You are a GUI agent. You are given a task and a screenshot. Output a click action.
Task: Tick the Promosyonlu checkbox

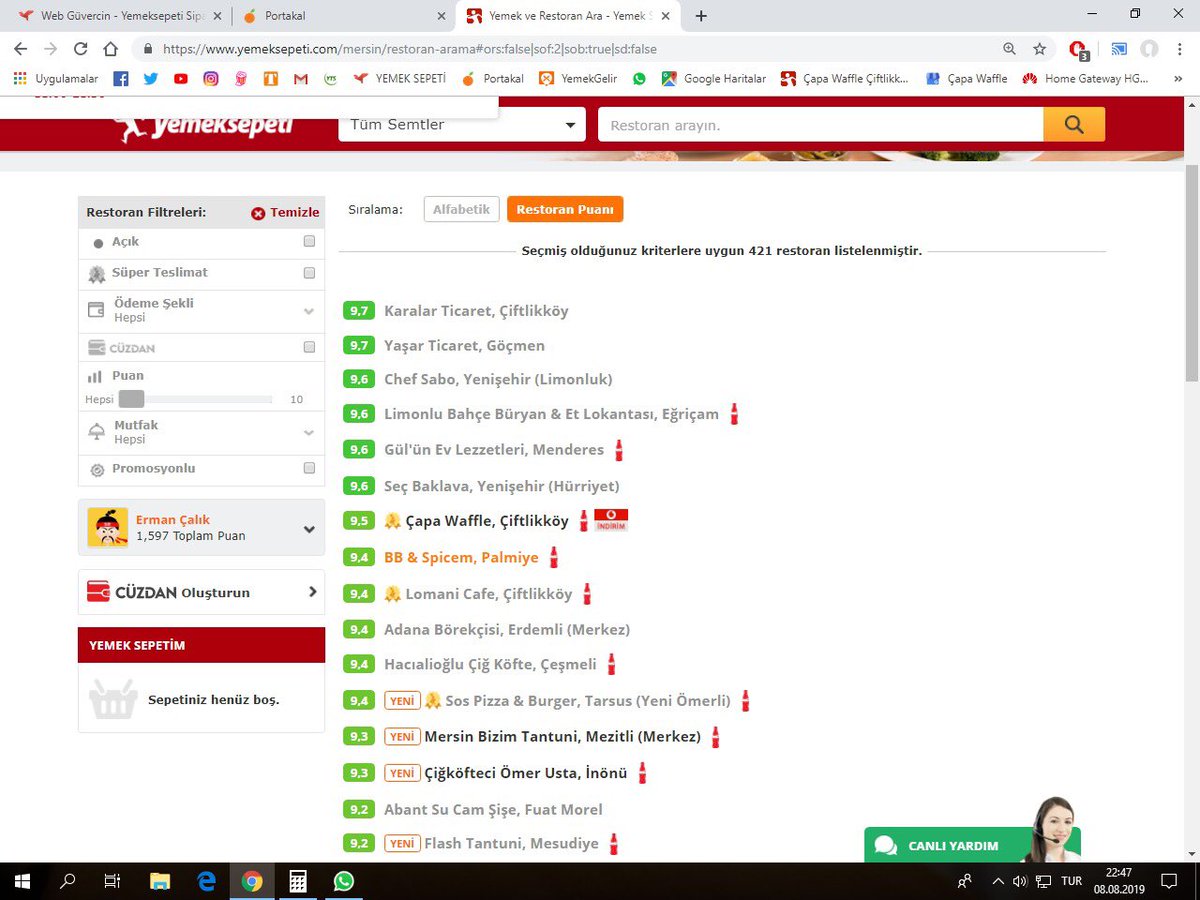pos(309,468)
